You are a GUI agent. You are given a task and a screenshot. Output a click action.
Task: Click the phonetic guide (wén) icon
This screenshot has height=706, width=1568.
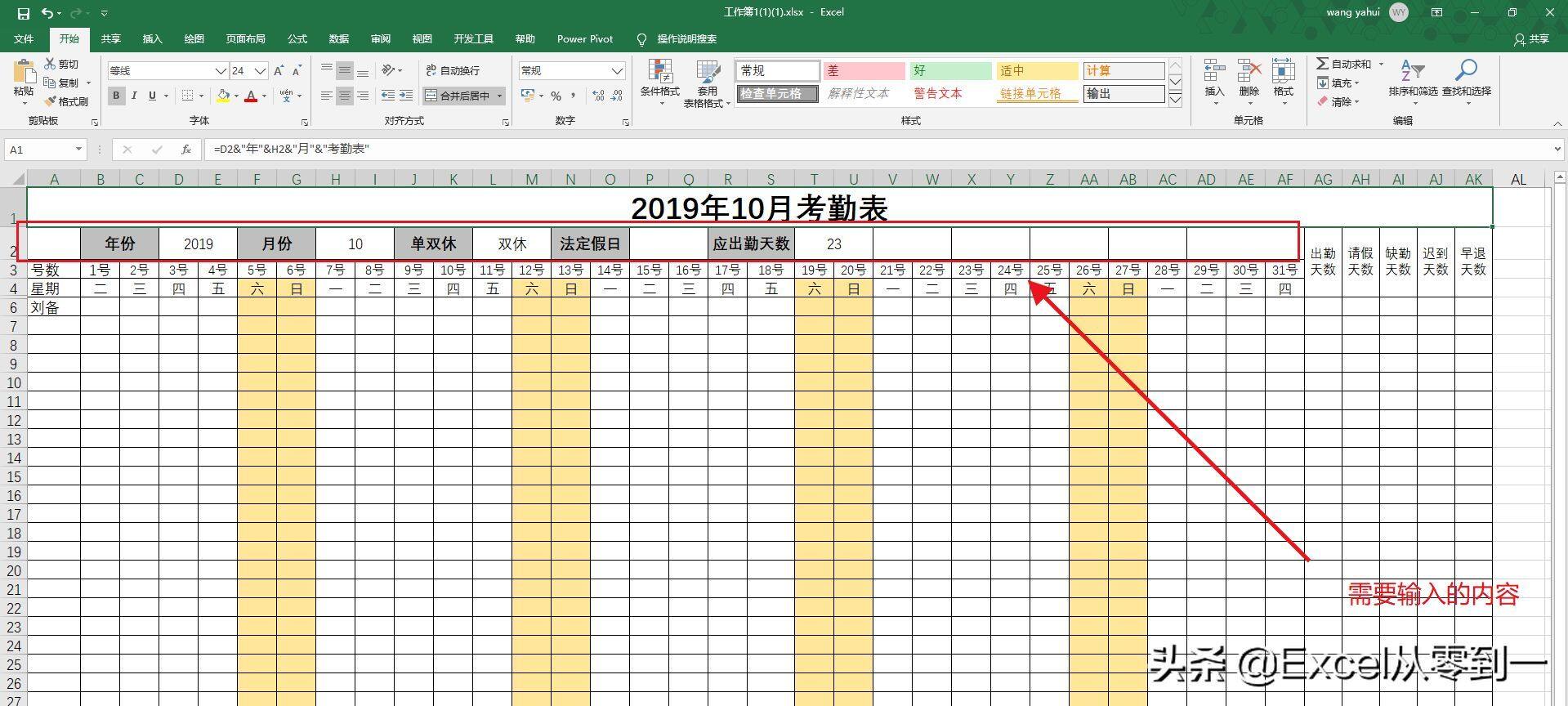pos(286,96)
